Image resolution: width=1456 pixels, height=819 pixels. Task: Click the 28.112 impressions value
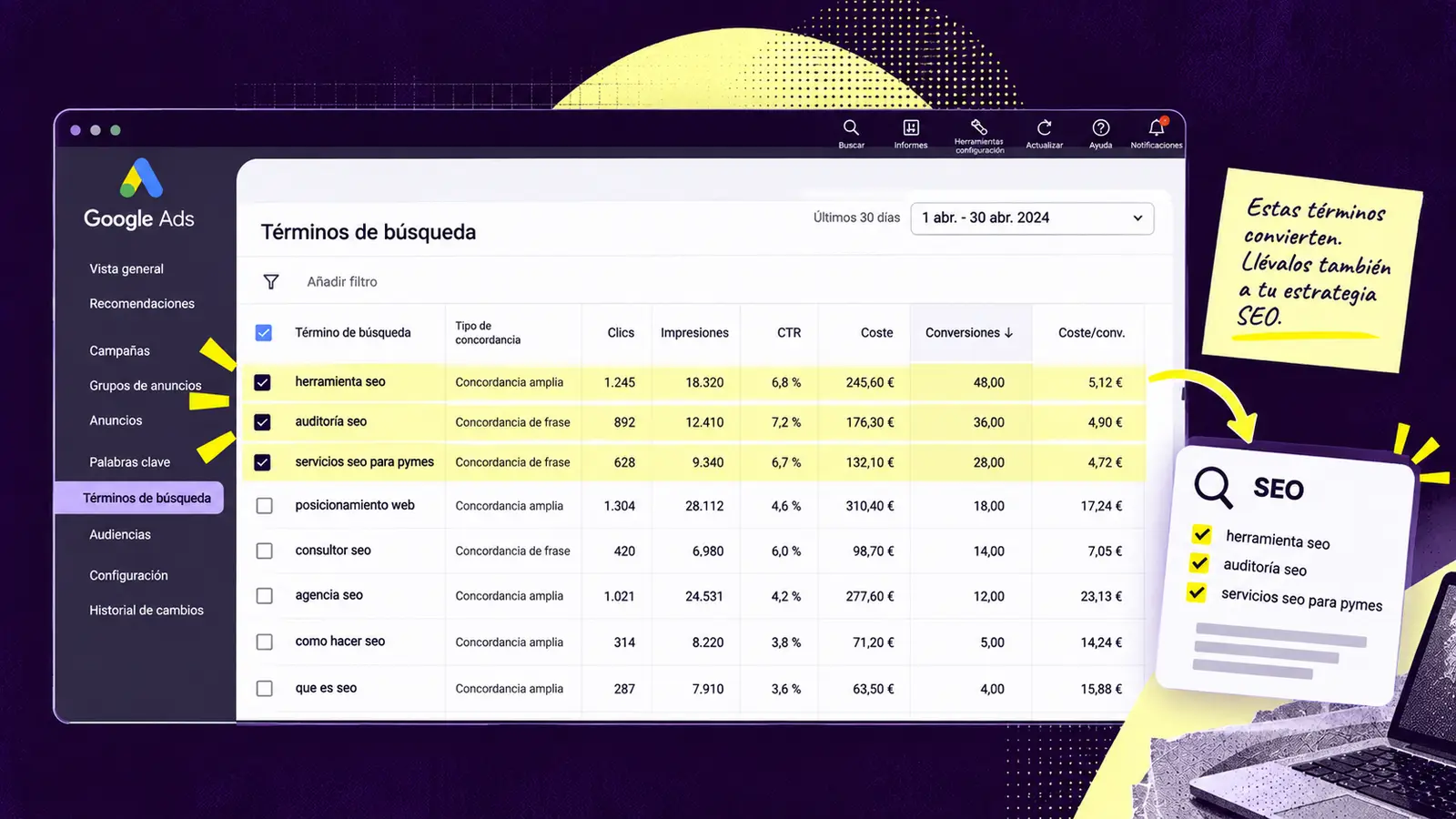point(704,506)
